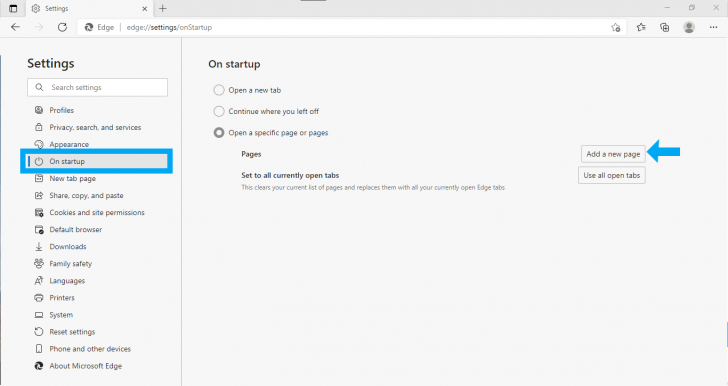Screen dimensions: 728x386
Task: Reload the page with the refresh icon
Action: 62,27
